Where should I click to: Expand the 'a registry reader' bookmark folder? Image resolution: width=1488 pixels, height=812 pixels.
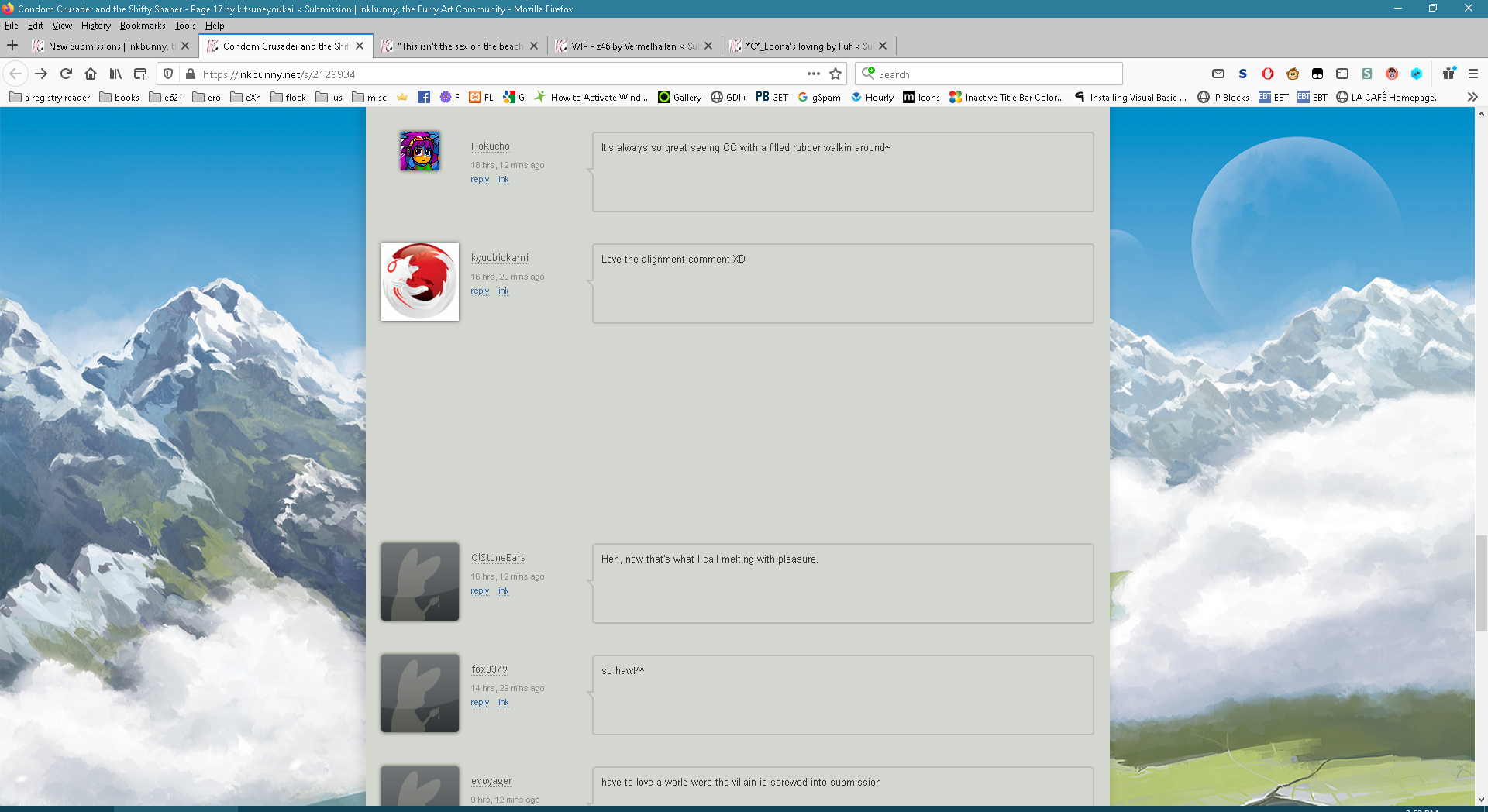coord(50,97)
